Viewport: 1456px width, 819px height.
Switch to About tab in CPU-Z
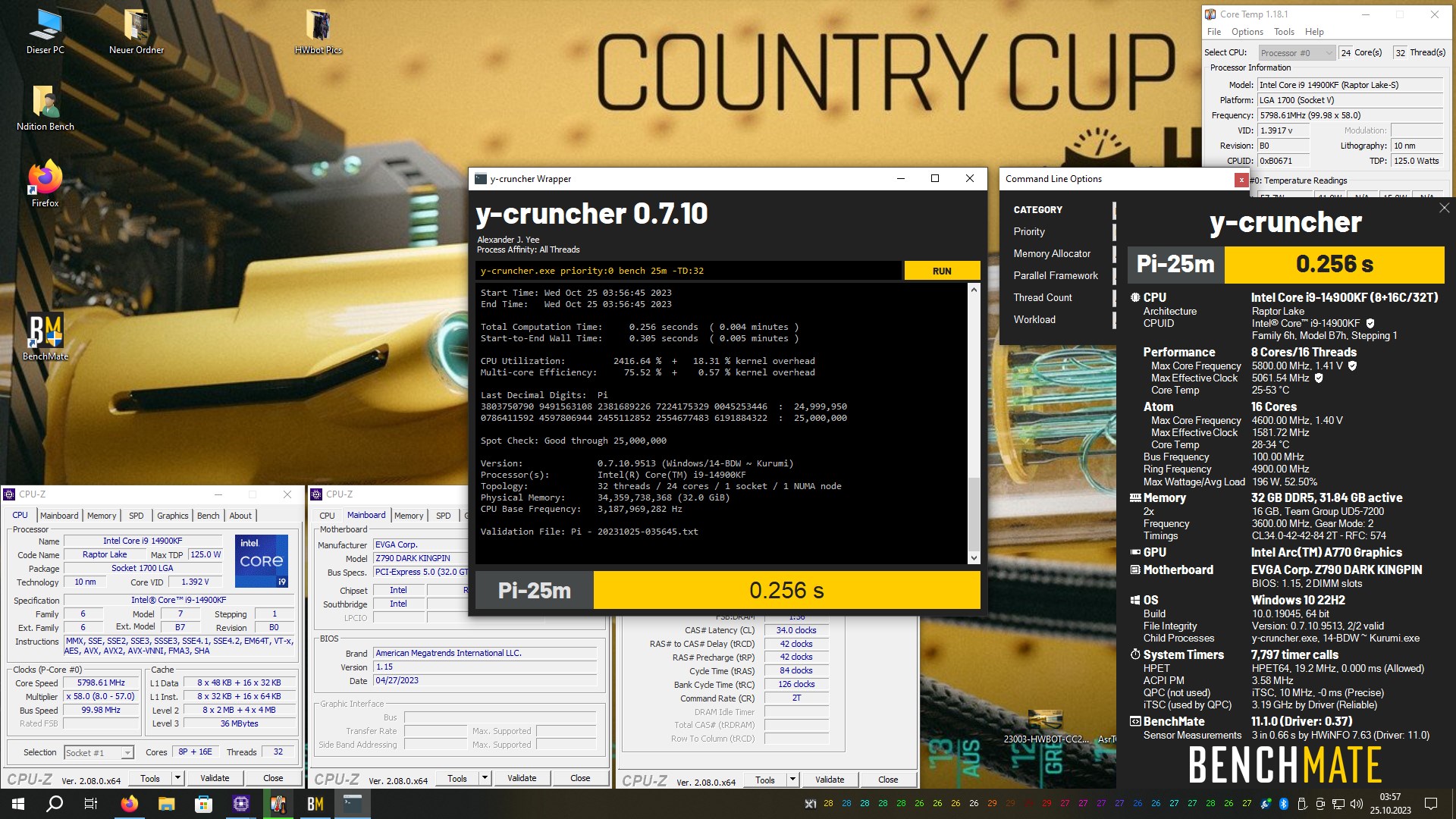pos(240,516)
